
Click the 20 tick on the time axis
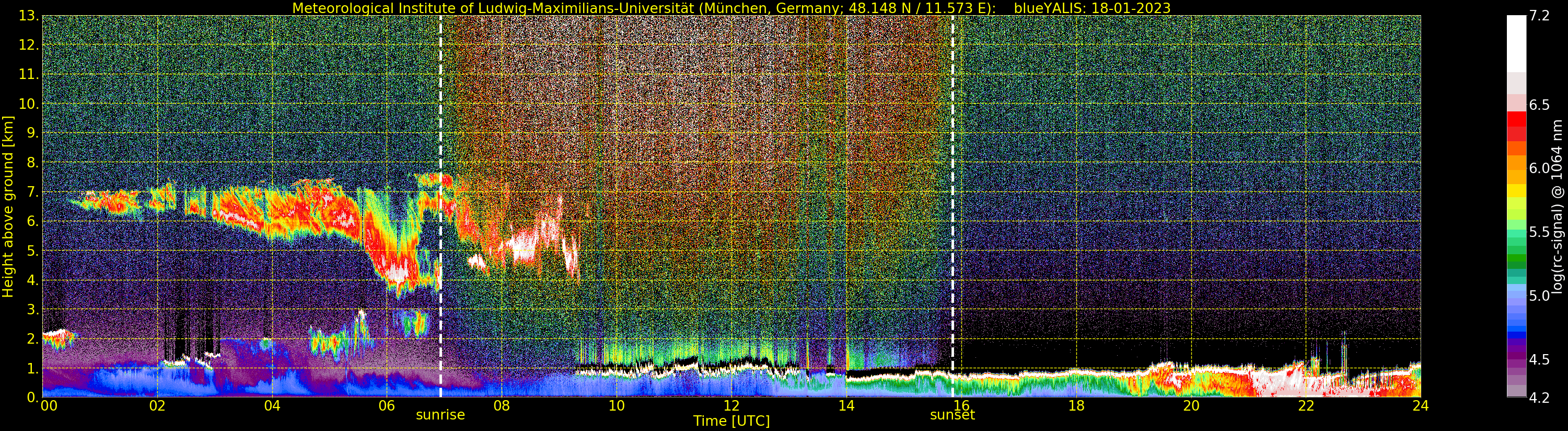(1191, 405)
